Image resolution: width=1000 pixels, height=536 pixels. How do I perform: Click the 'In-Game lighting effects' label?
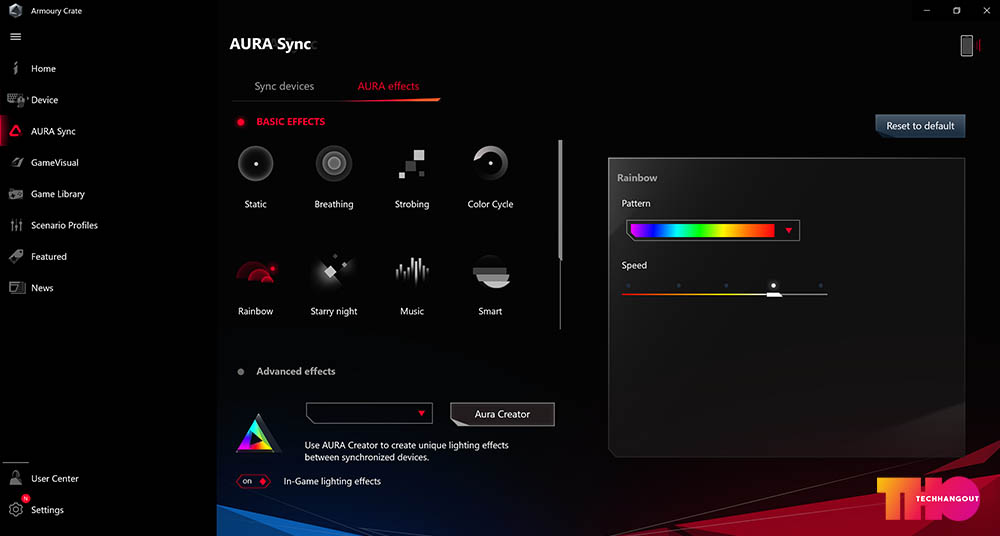click(x=332, y=481)
